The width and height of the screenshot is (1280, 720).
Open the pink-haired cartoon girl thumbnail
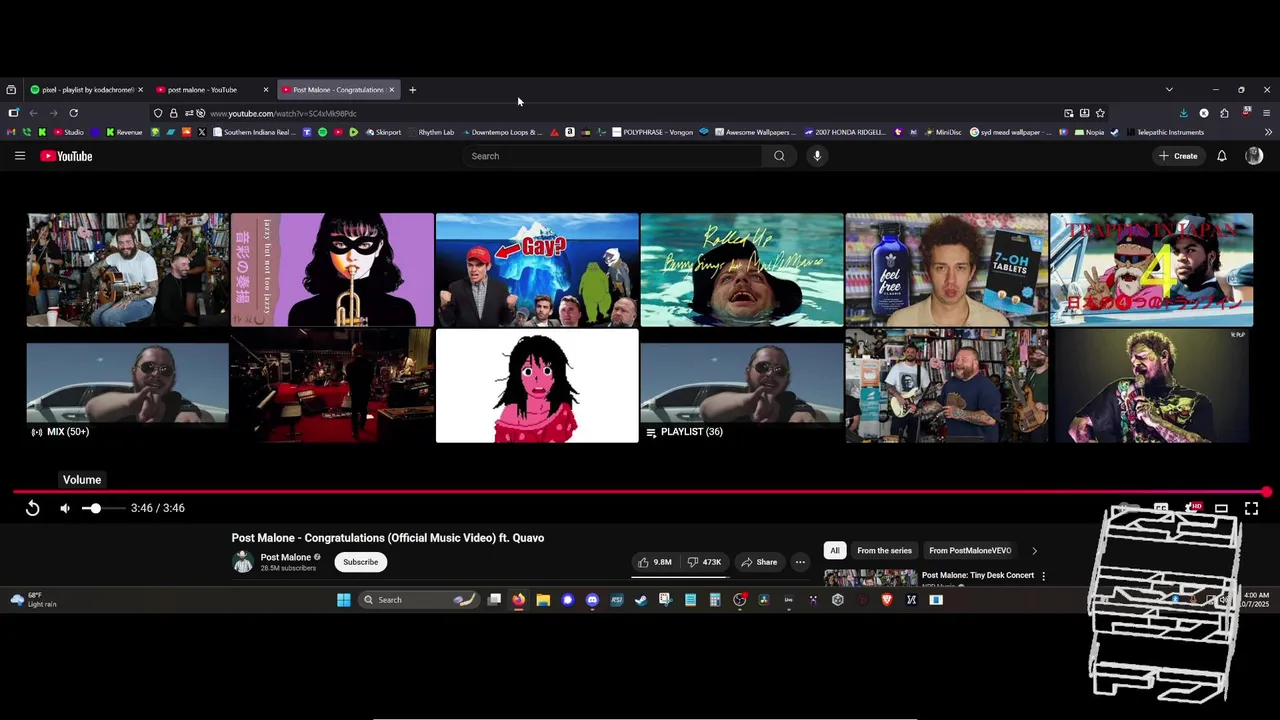click(x=537, y=386)
